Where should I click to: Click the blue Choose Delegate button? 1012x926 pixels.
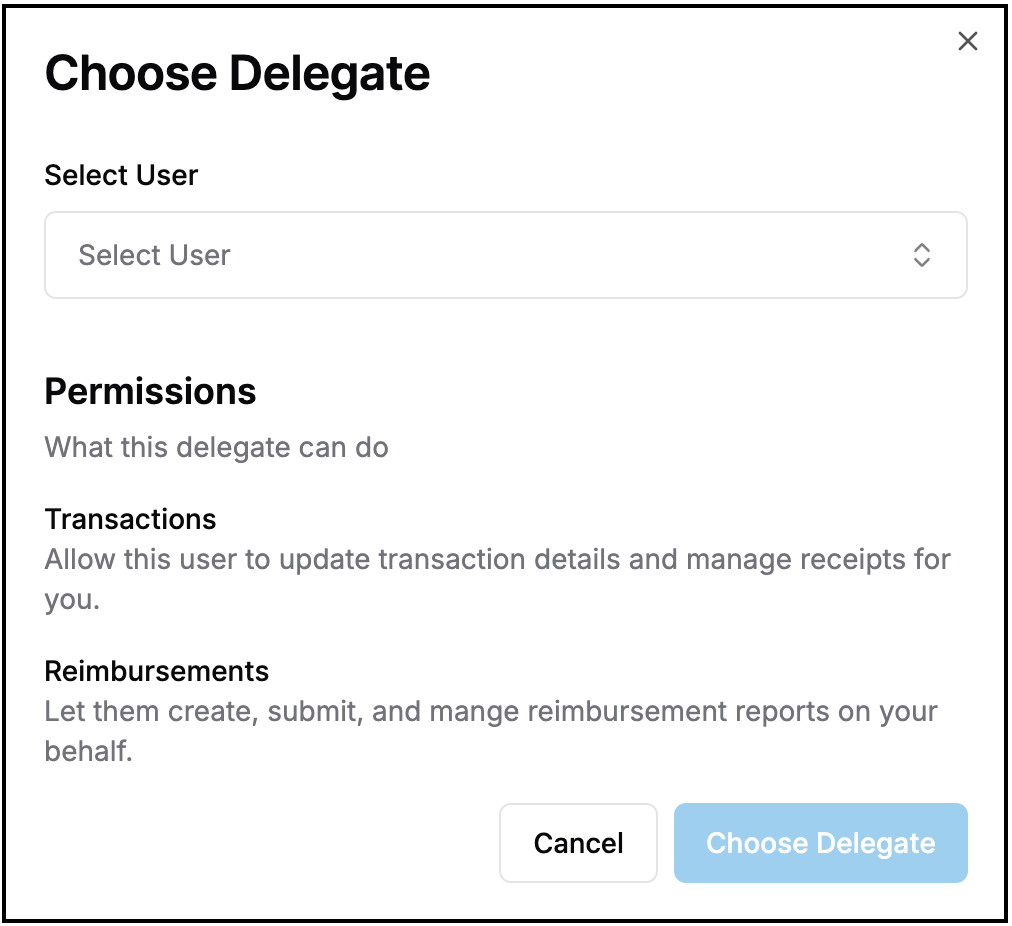pos(820,843)
